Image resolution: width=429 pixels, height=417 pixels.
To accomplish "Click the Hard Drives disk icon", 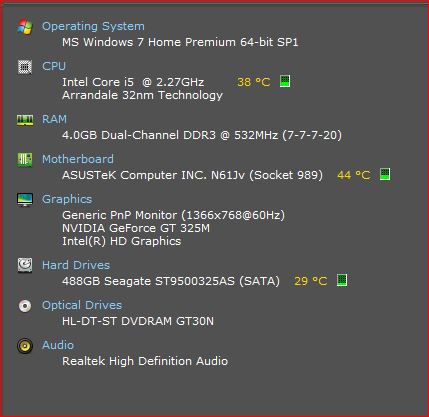I will coord(25,265).
